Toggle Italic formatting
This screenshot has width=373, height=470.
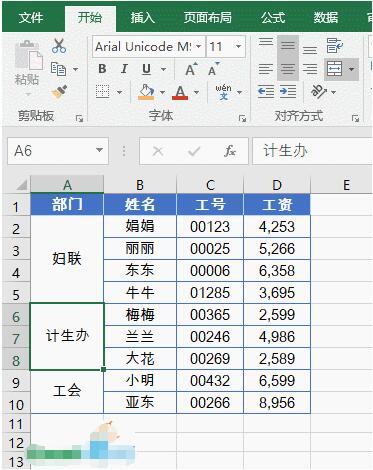click(x=124, y=69)
